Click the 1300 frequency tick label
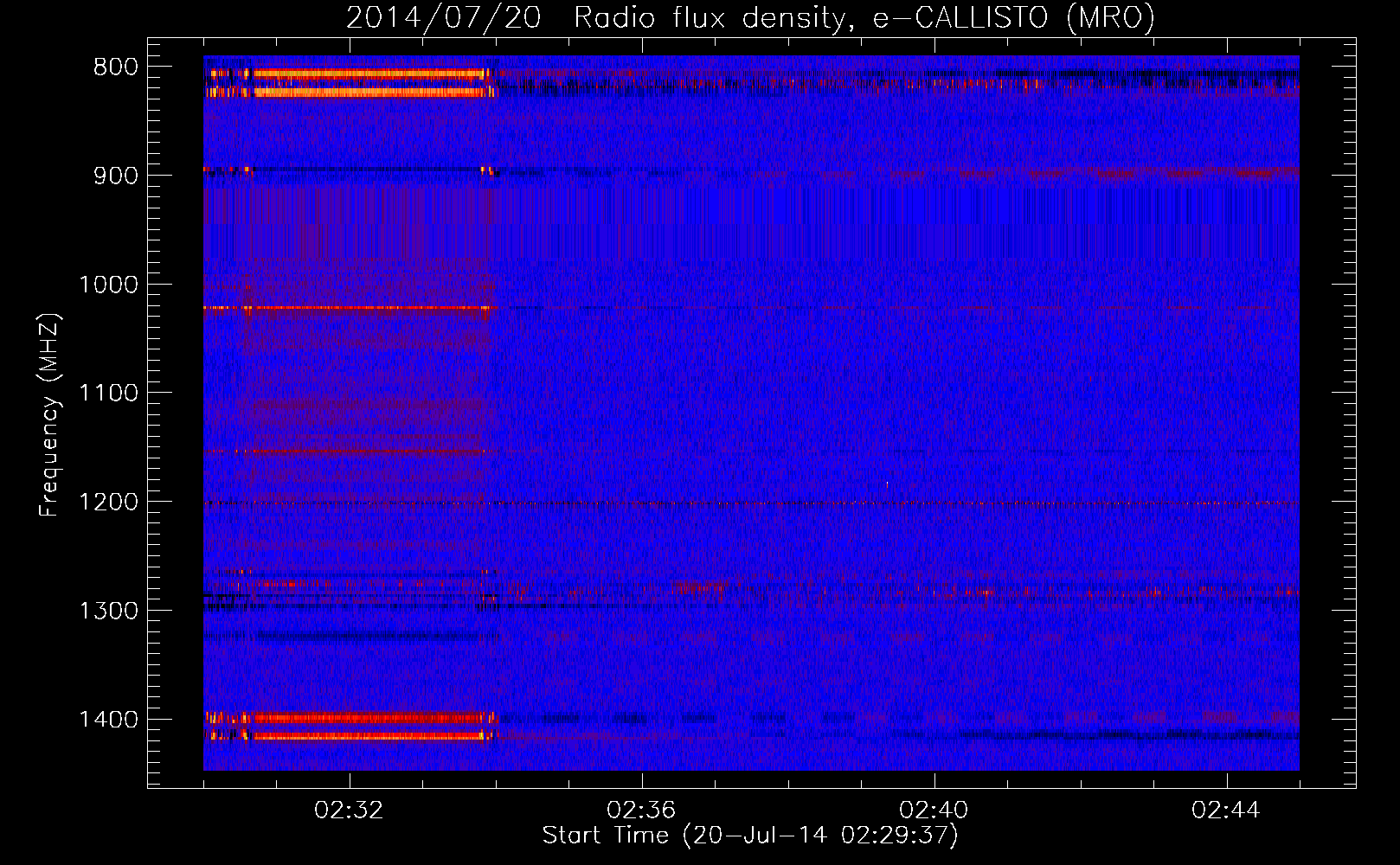This screenshot has height=865, width=1400. coord(108,612)
